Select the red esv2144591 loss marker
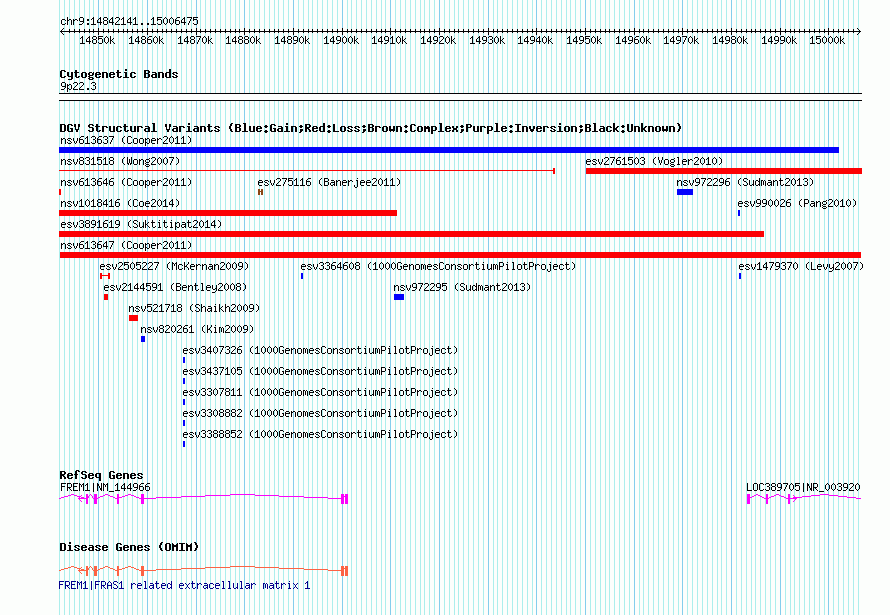The height and width of the screenshot is (615, 890). coord(106,297)
